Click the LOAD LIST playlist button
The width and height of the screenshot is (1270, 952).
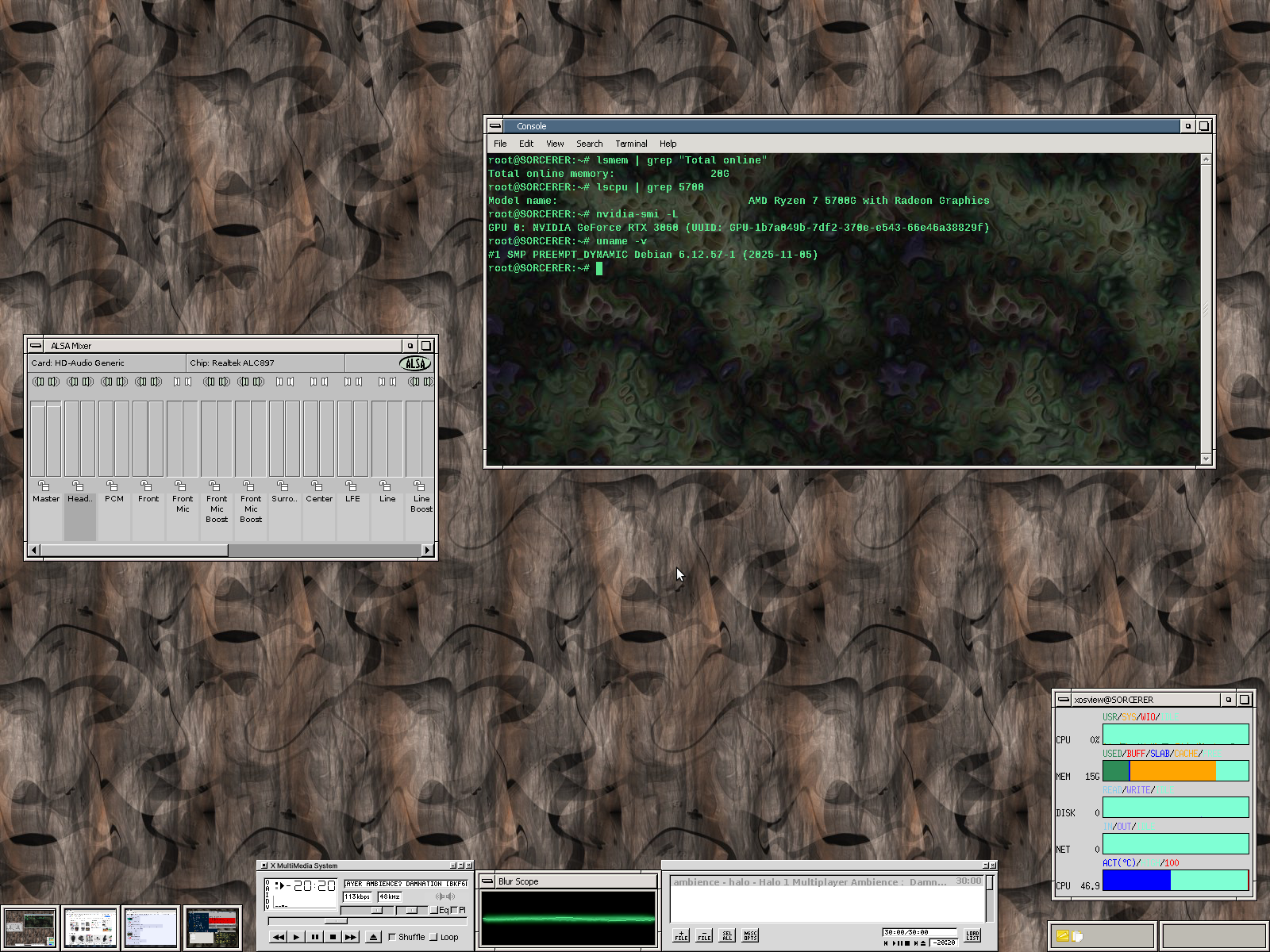pos(972,936)
